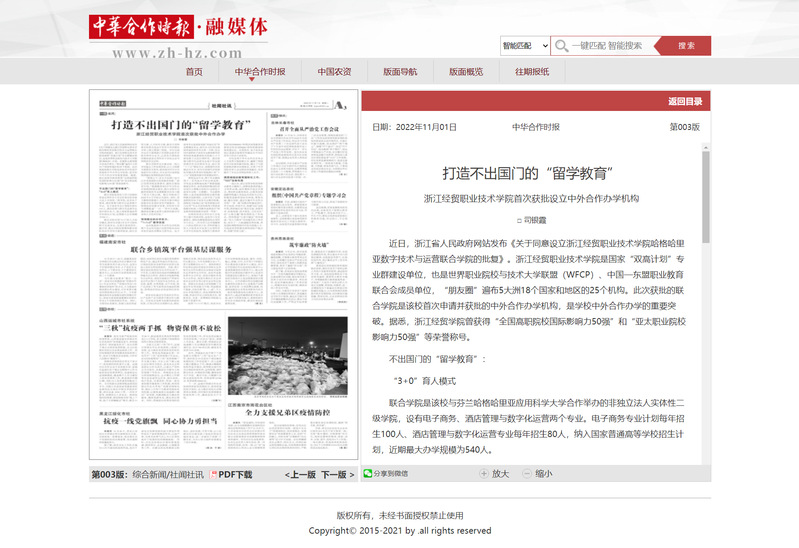
Task: Click the 缩小 zoom-out minus icon
Action: [x=526, y=474]
